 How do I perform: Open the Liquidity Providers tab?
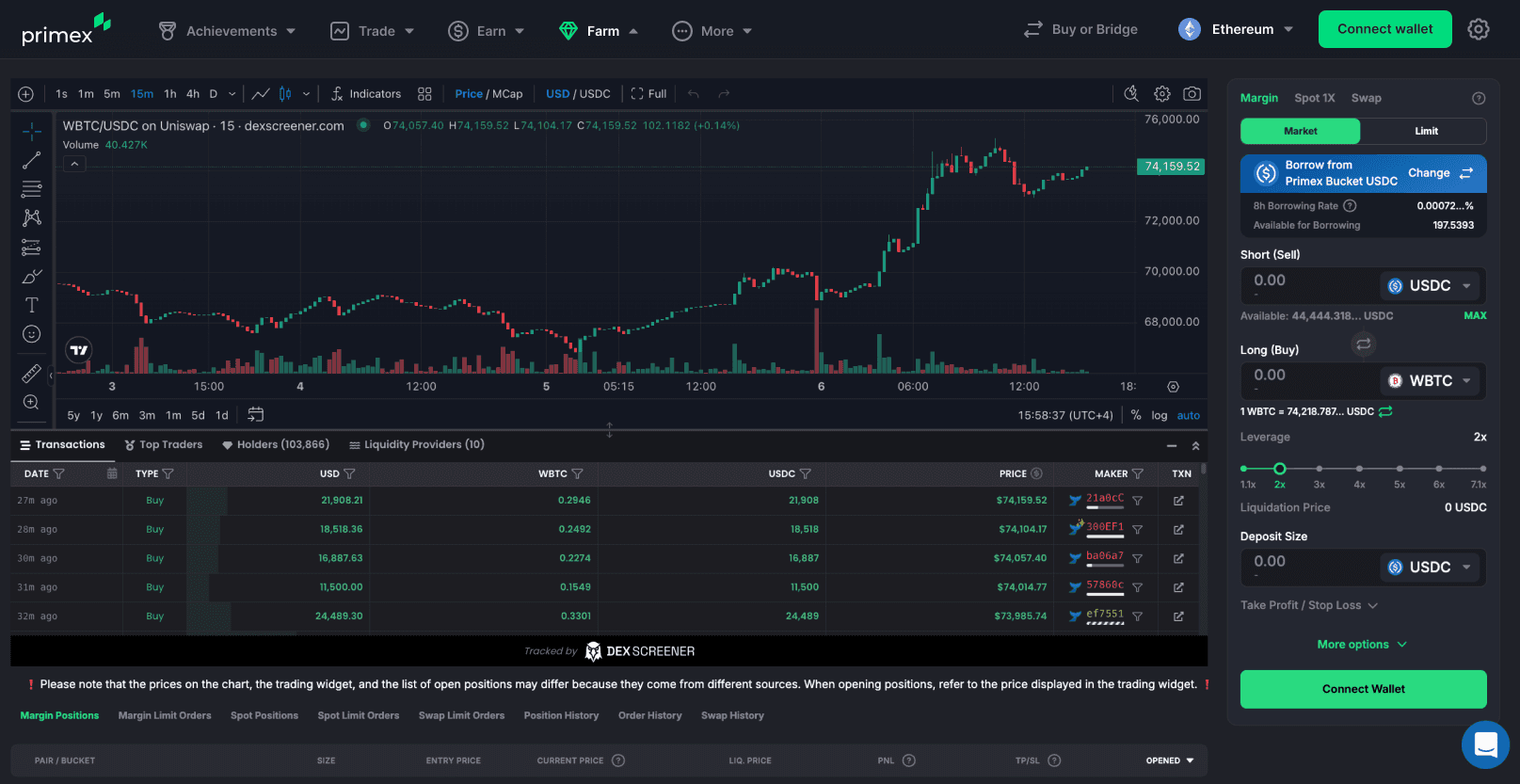(417, 445)
